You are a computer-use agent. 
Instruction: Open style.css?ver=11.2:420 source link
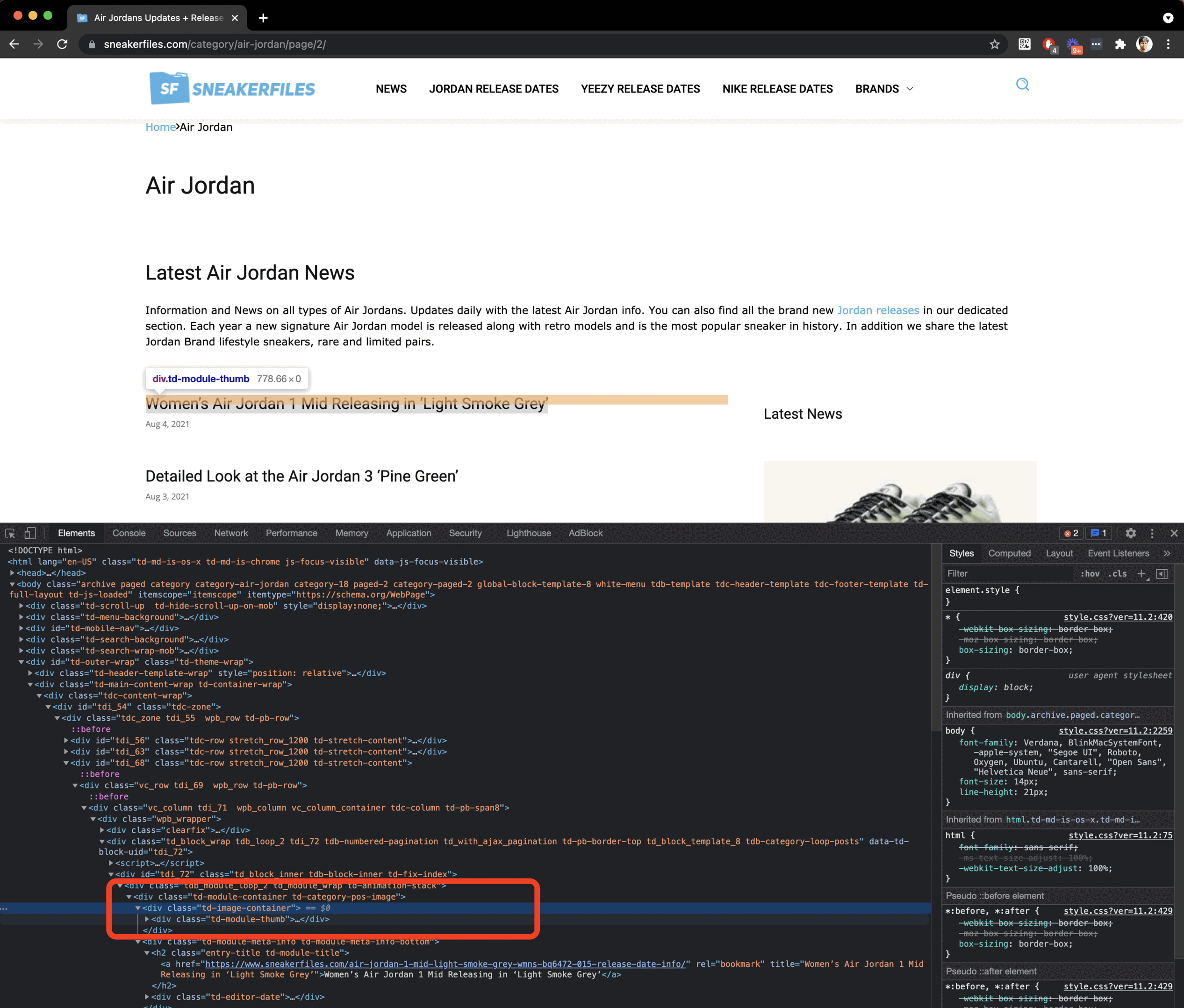click(1118, 617)
